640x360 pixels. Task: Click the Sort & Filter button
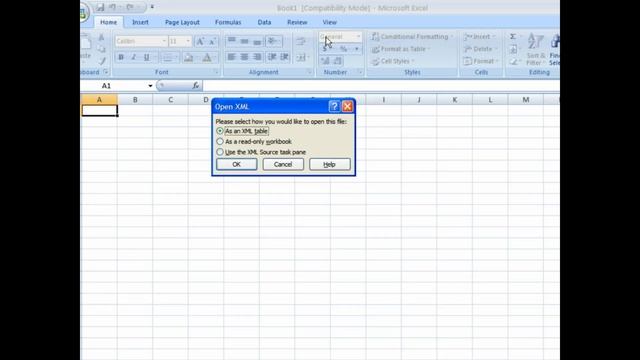click(536, 49)
